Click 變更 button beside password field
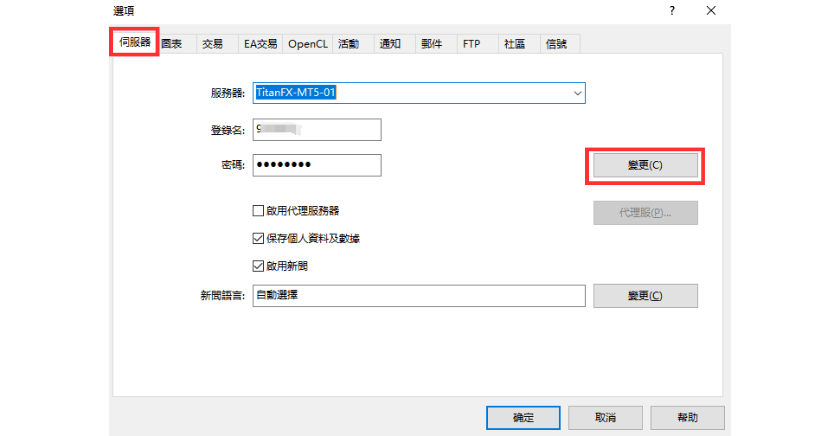This screenshot has height=436, width=840. click(645, 166)
